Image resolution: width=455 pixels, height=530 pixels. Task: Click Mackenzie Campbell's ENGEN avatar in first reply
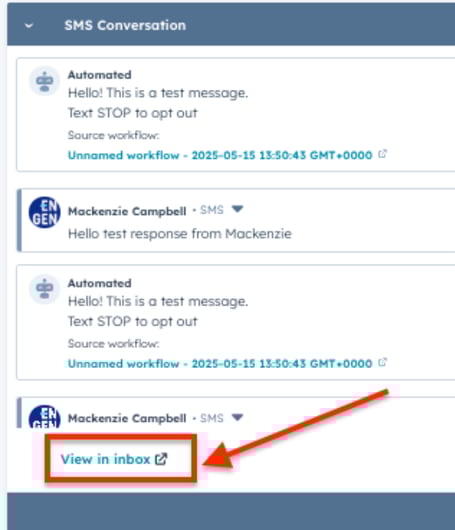pyautogui.click(x=44, y=212)
